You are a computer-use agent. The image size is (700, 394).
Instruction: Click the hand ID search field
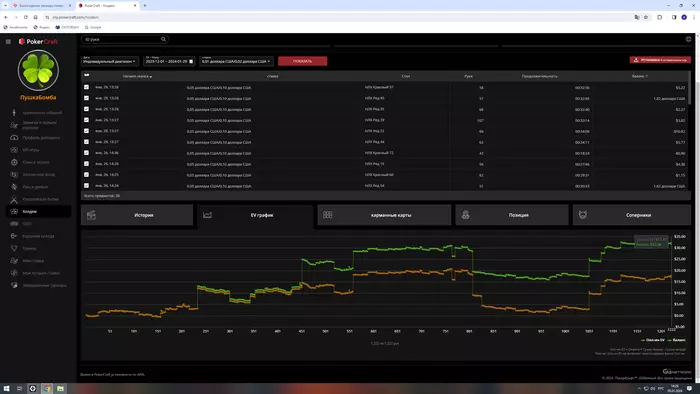click(124, 39)
